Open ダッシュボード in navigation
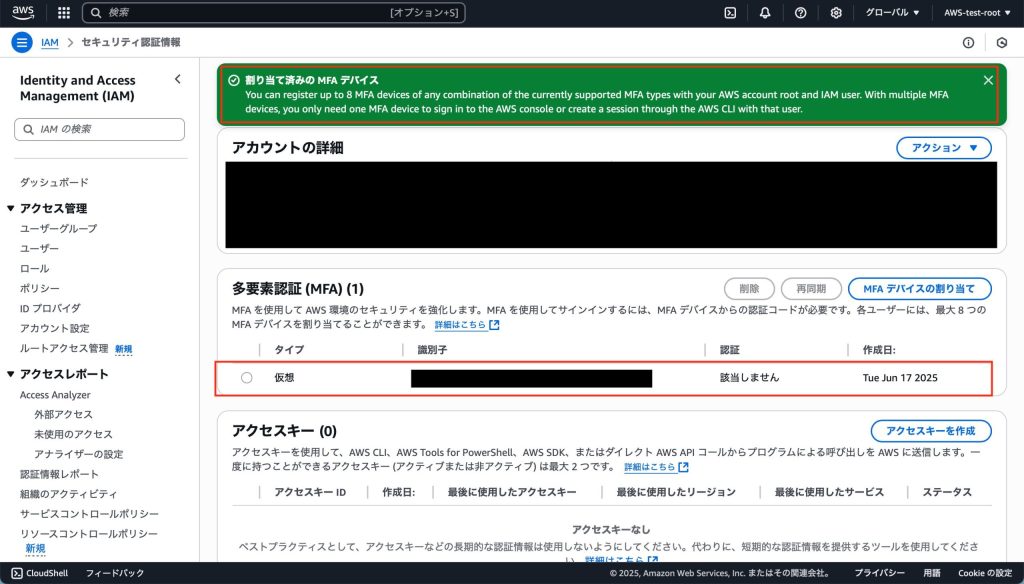 pyautogui.click(x=54, y=182)
